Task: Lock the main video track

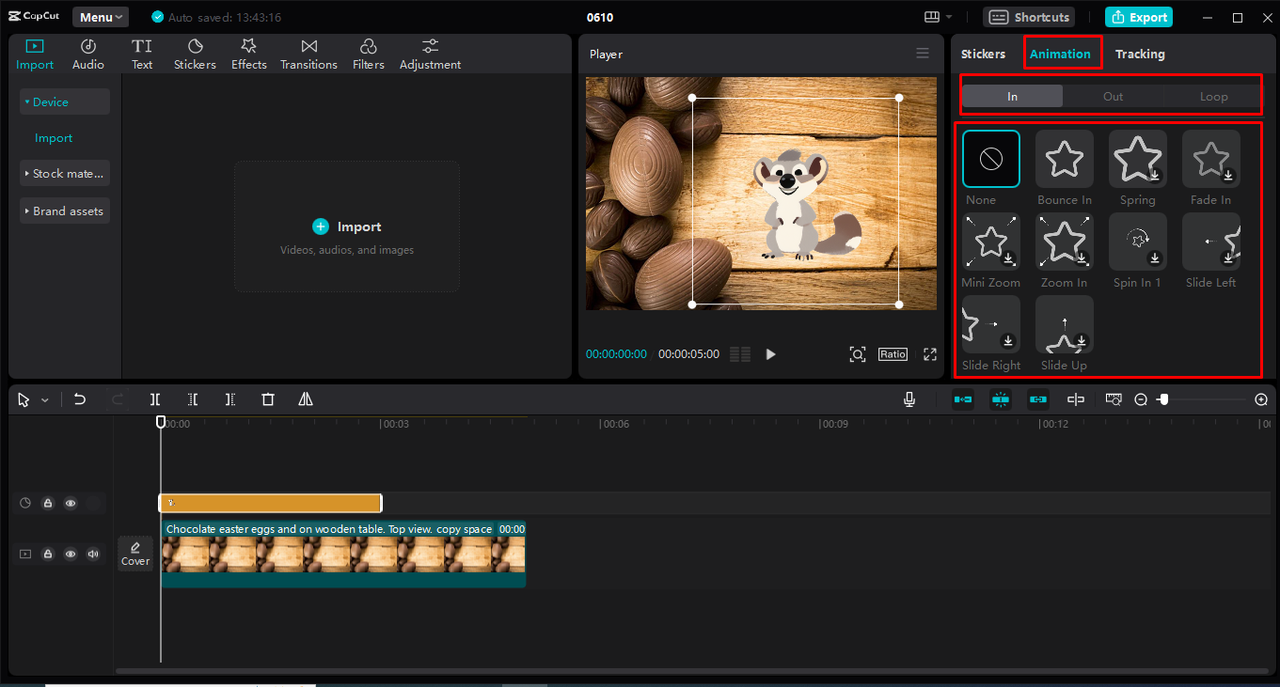Action: [x=47, y=554]
